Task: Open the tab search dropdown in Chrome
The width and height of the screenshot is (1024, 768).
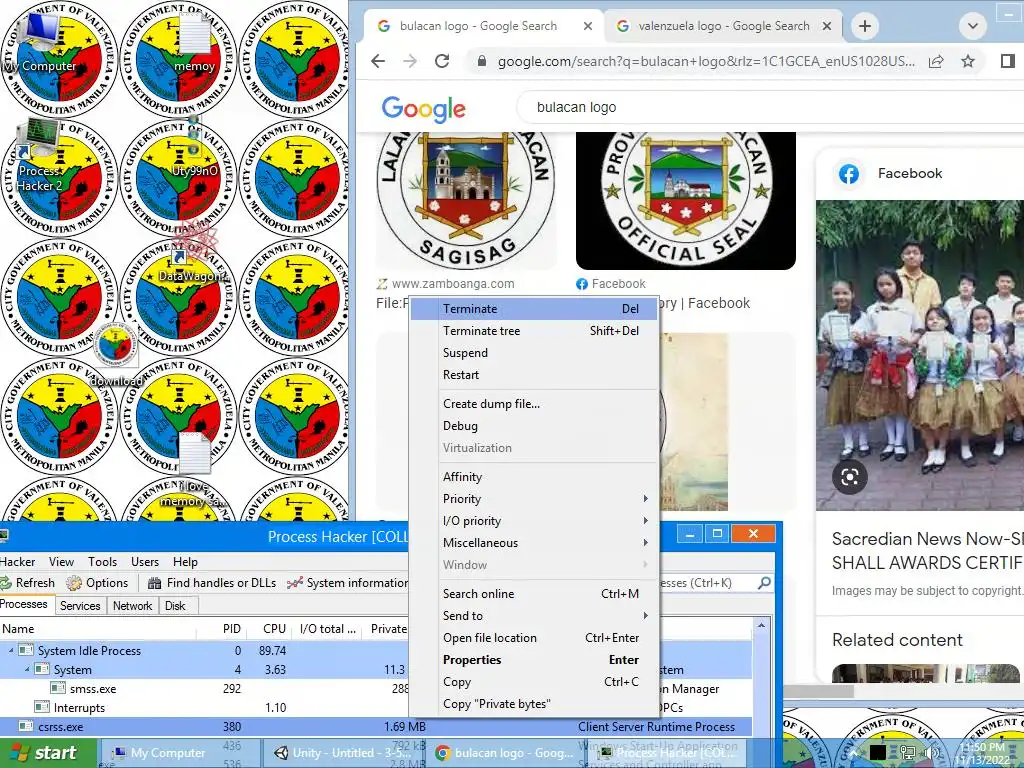Action: pos(972,26)
